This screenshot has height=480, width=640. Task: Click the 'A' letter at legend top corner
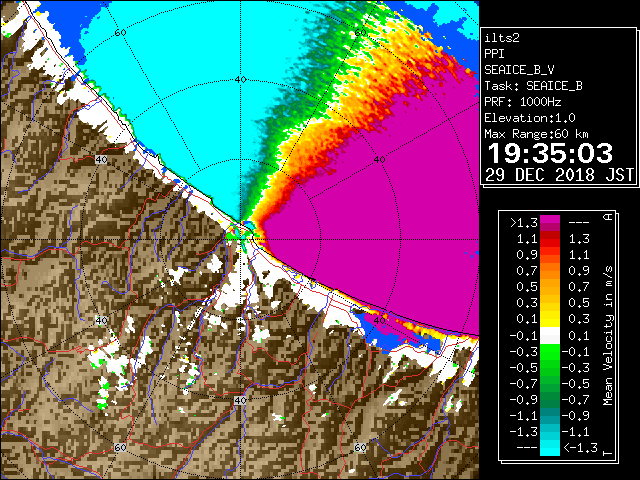[608, 217]
